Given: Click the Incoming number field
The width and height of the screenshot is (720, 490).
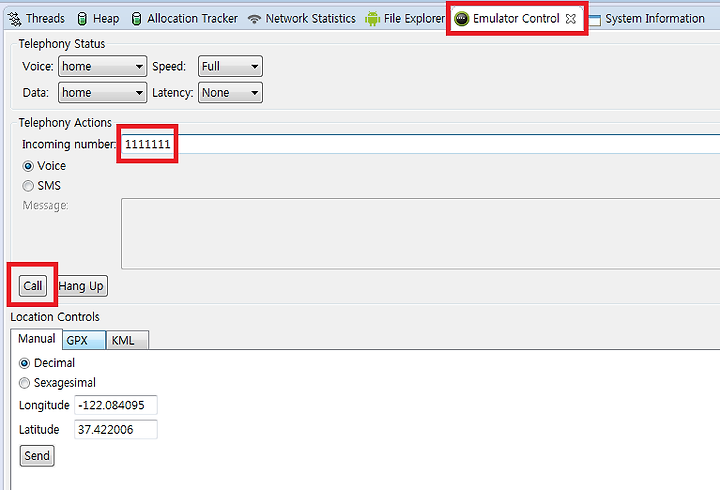Looking at the screenshot, I should pyautogui.click(x=420, y=144).
